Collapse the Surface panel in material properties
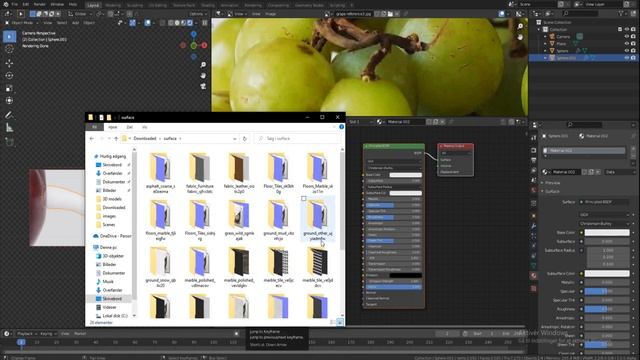The image size is (640, 360). point(552,191)
